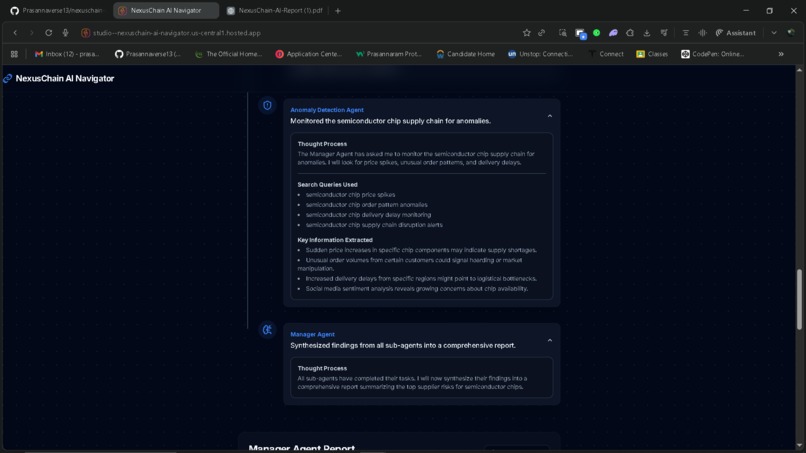
Task: Open the page search magnifier icon
Action: tap(563, 33)
